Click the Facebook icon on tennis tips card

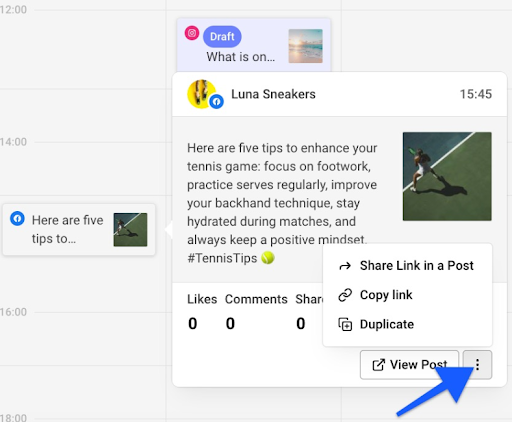pos(17,219)
